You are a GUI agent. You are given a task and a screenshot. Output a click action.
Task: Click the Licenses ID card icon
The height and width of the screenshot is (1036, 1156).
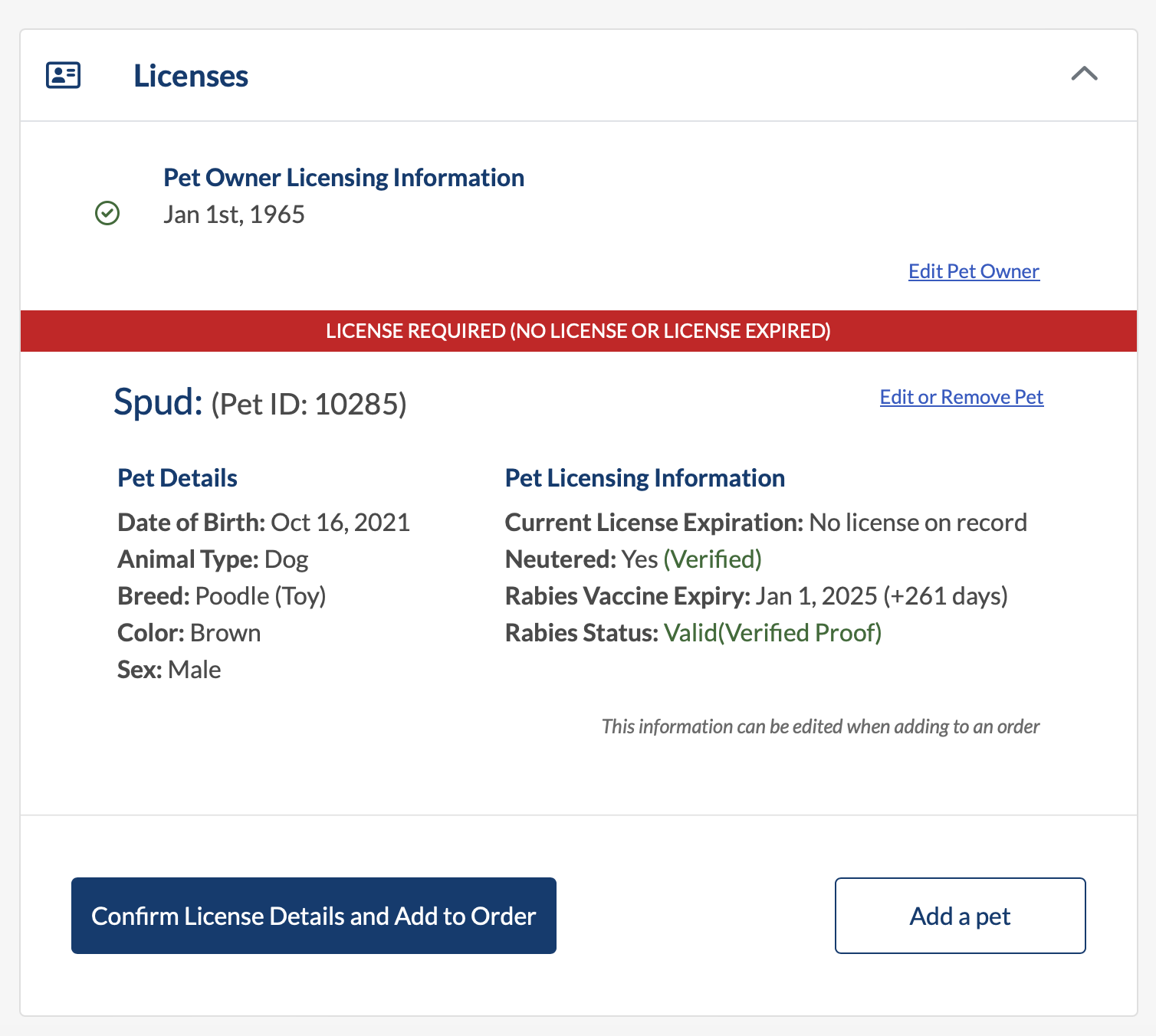[x=62, y=75]
